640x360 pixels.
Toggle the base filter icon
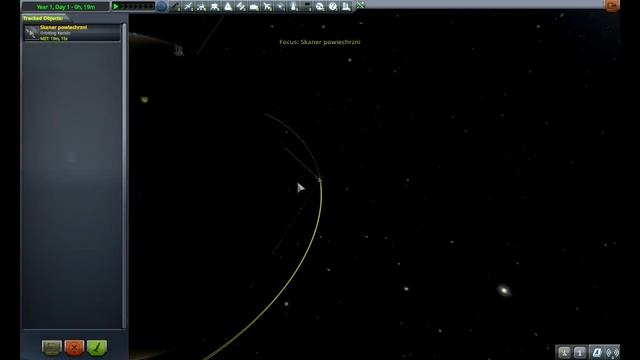click(254, 6)
